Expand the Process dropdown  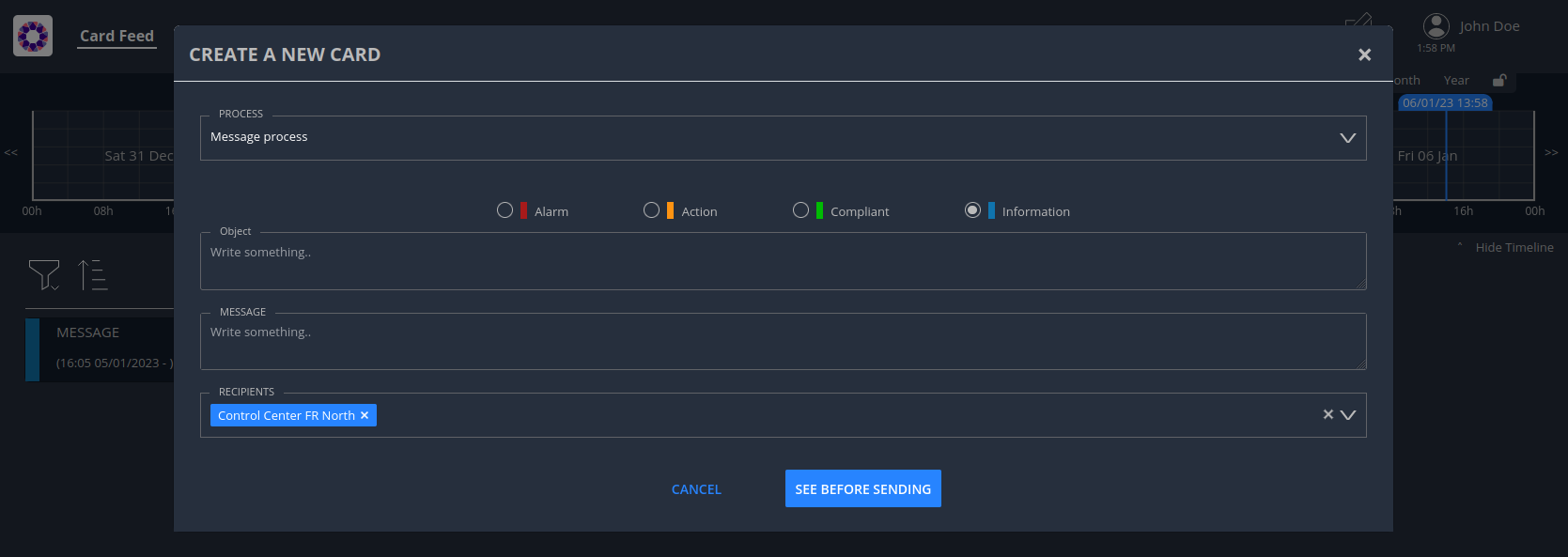pyautogui.click(x=1347, y=138)
